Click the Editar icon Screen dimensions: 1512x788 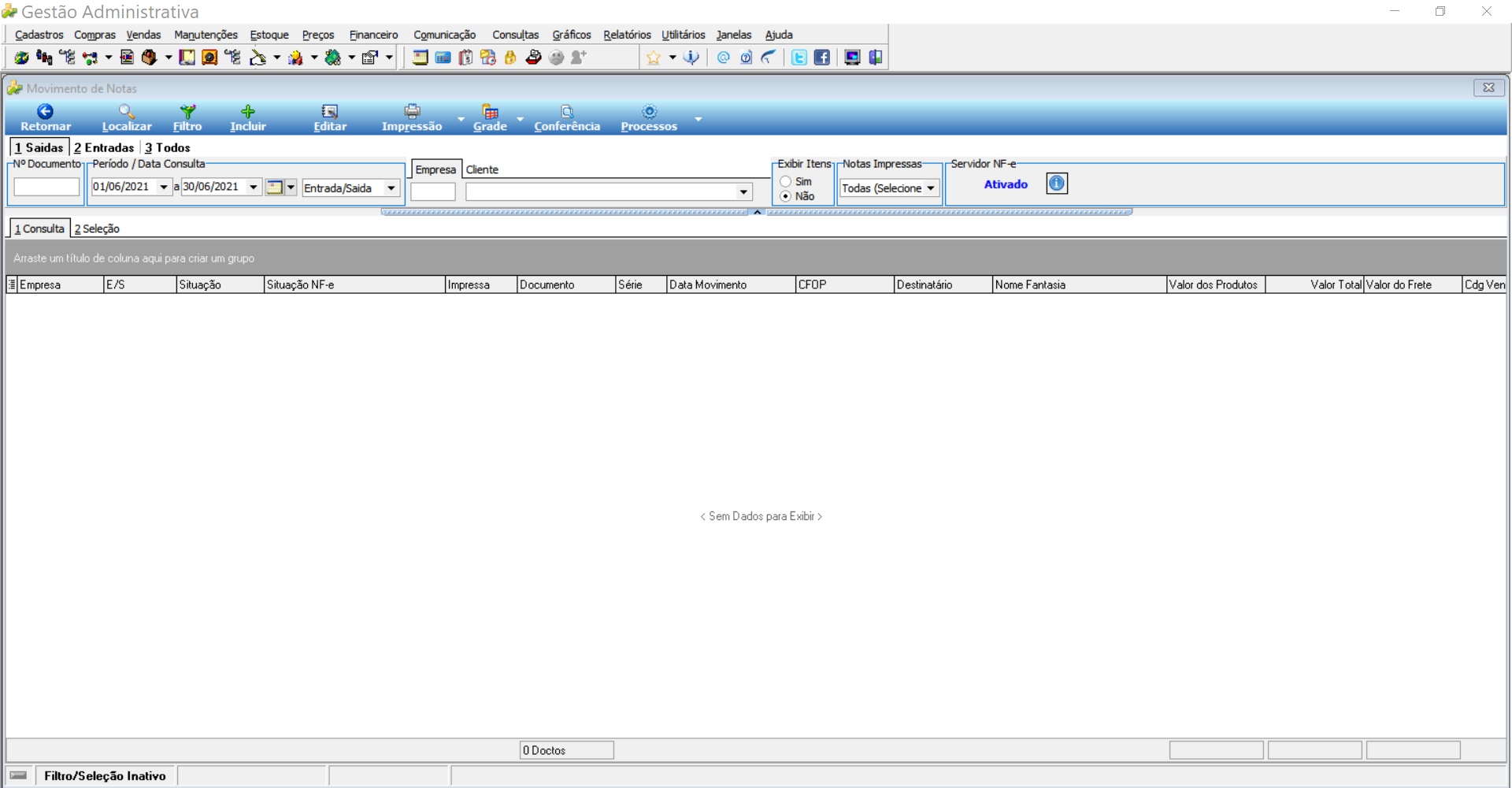pyautogui.click(x=330, y=112)
